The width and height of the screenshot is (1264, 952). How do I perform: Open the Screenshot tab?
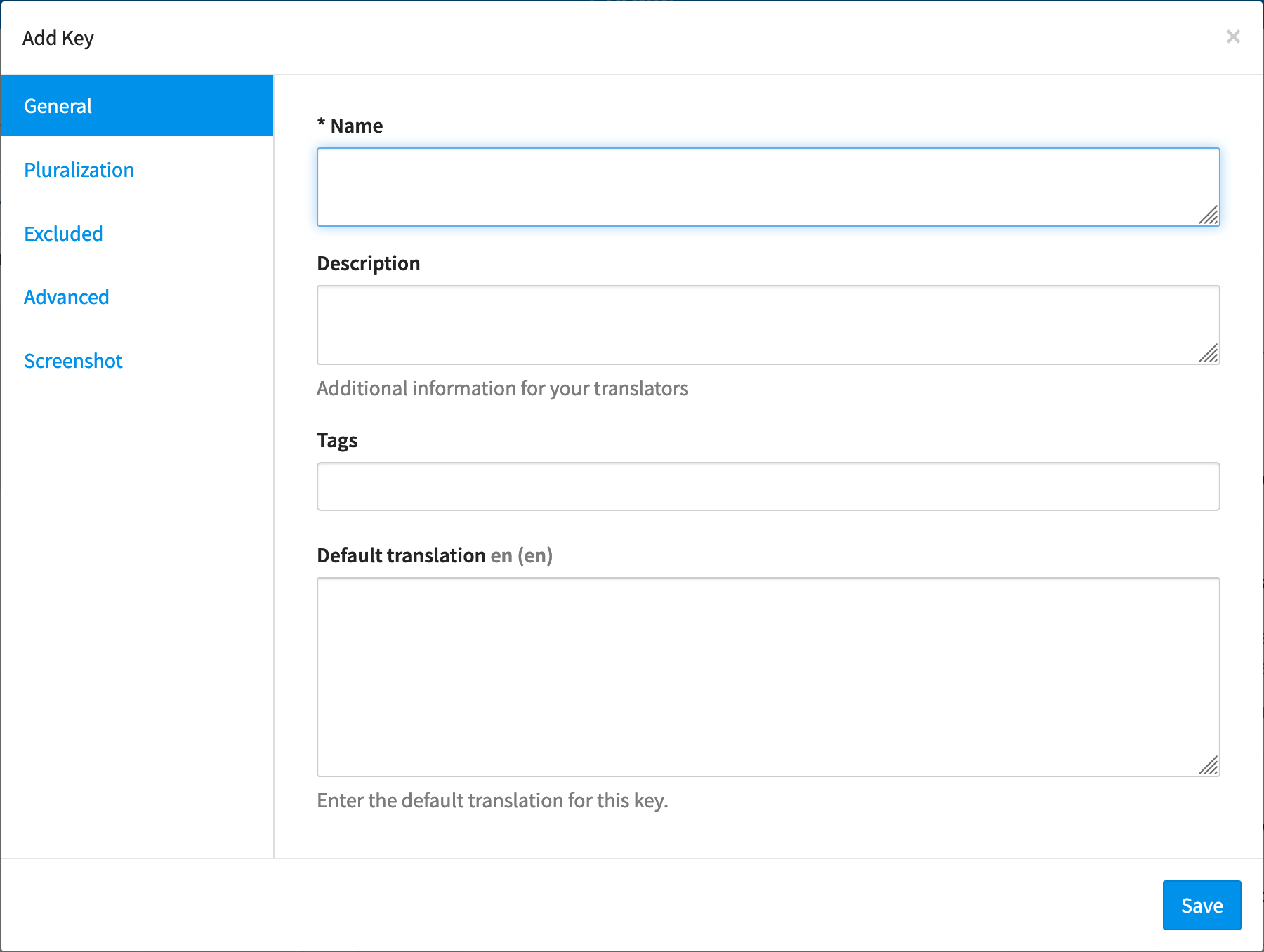[x=73, y=361]
